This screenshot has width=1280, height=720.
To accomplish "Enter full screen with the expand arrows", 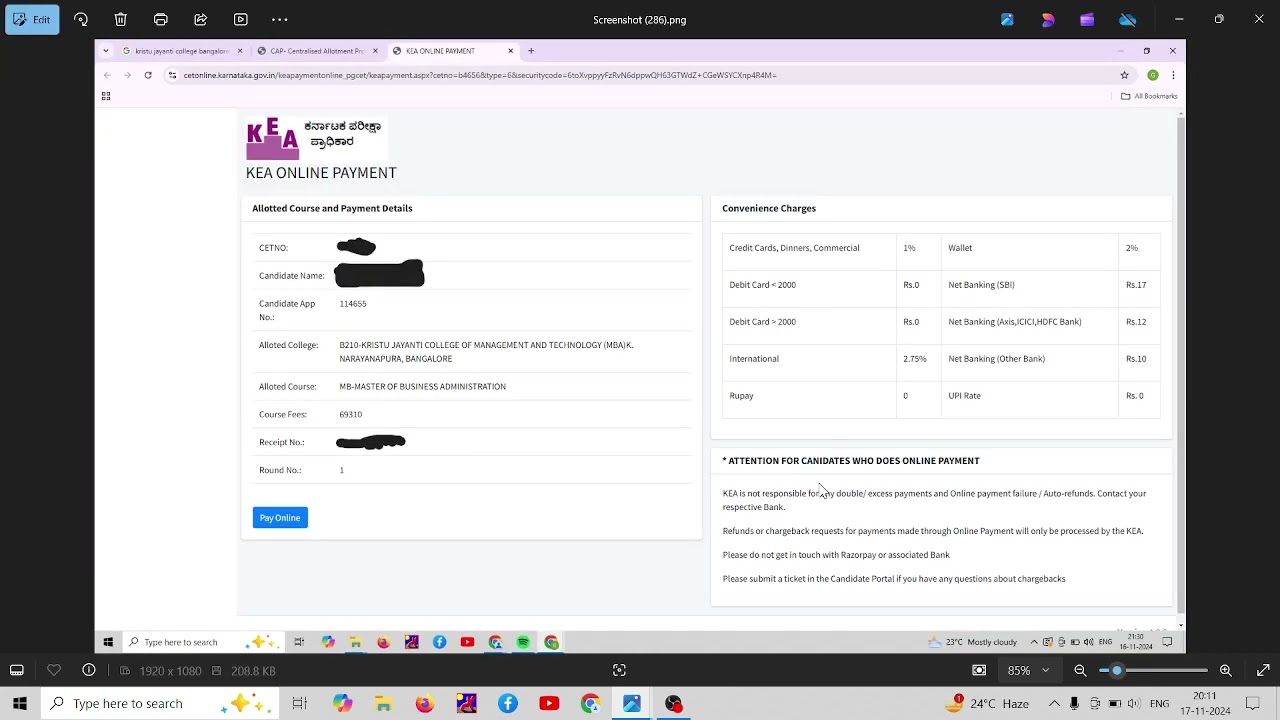I will click(x=1263, y=670).
